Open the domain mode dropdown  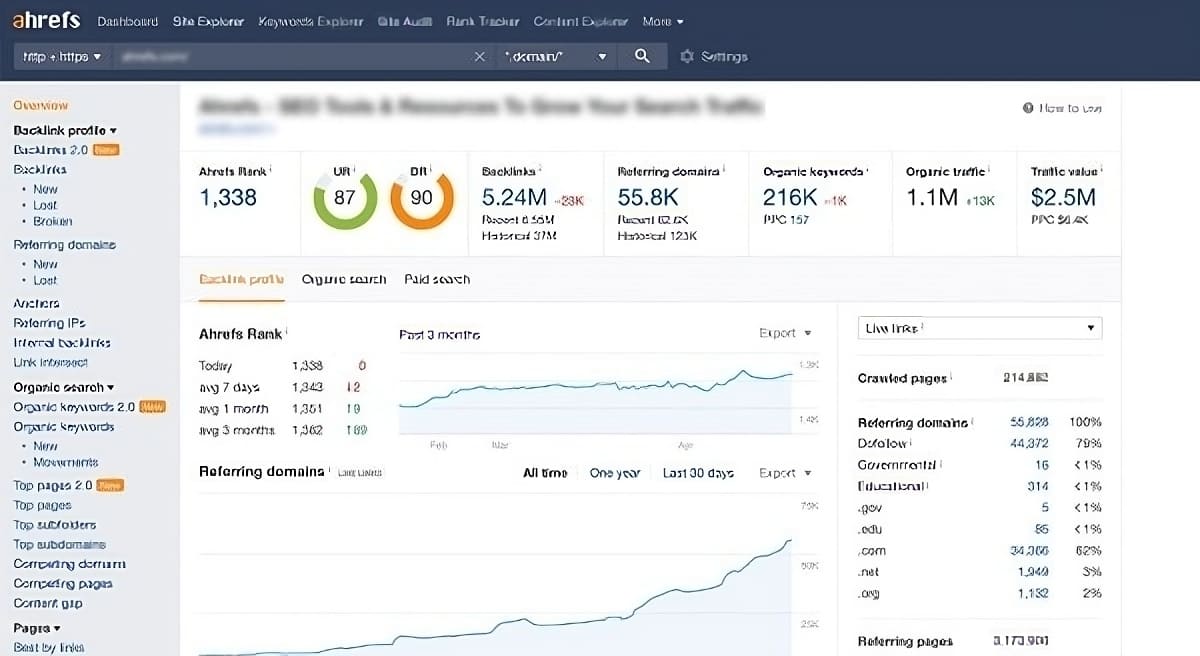[556, 57]
